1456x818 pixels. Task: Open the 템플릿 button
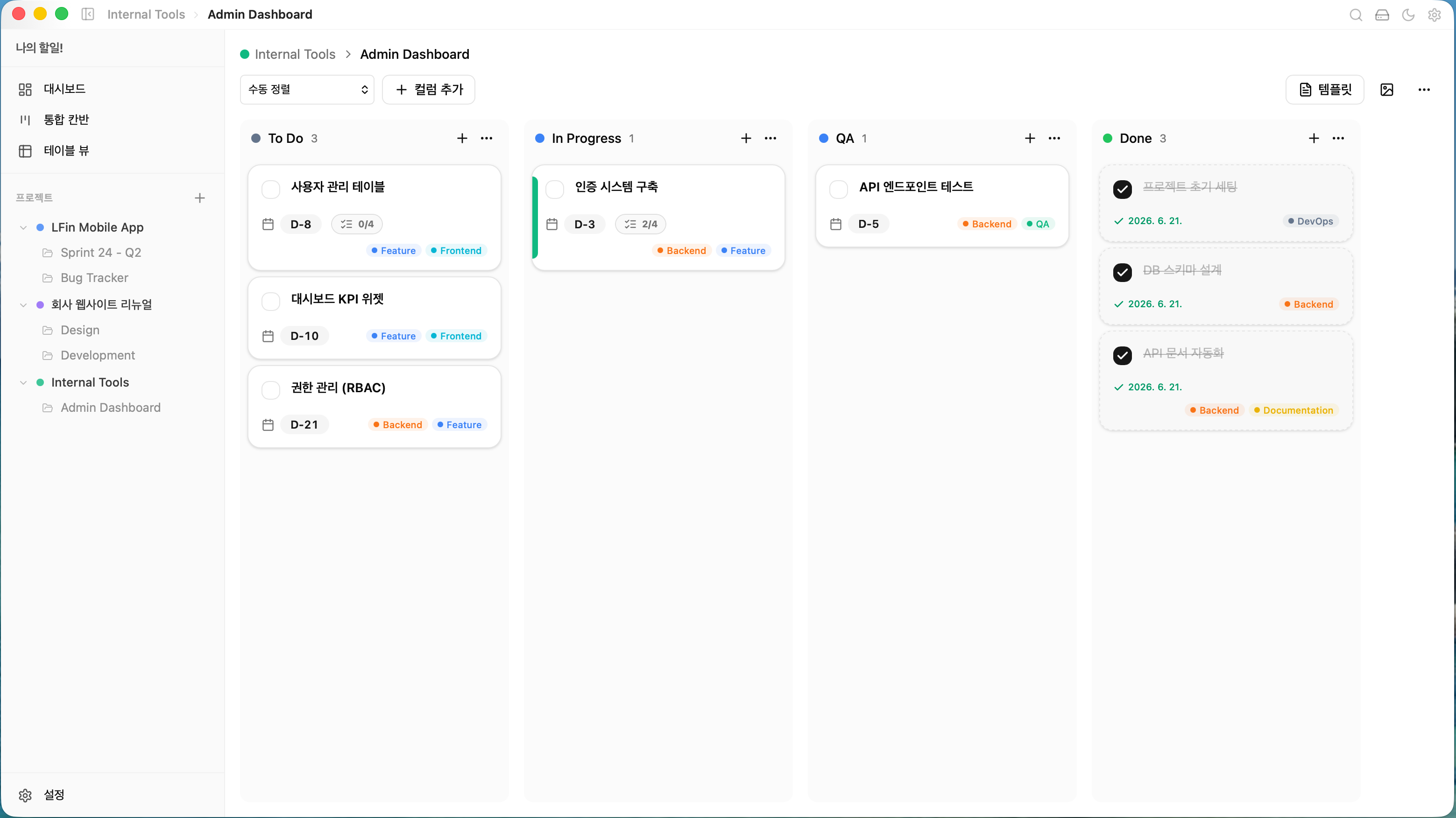coord(1324,89)
